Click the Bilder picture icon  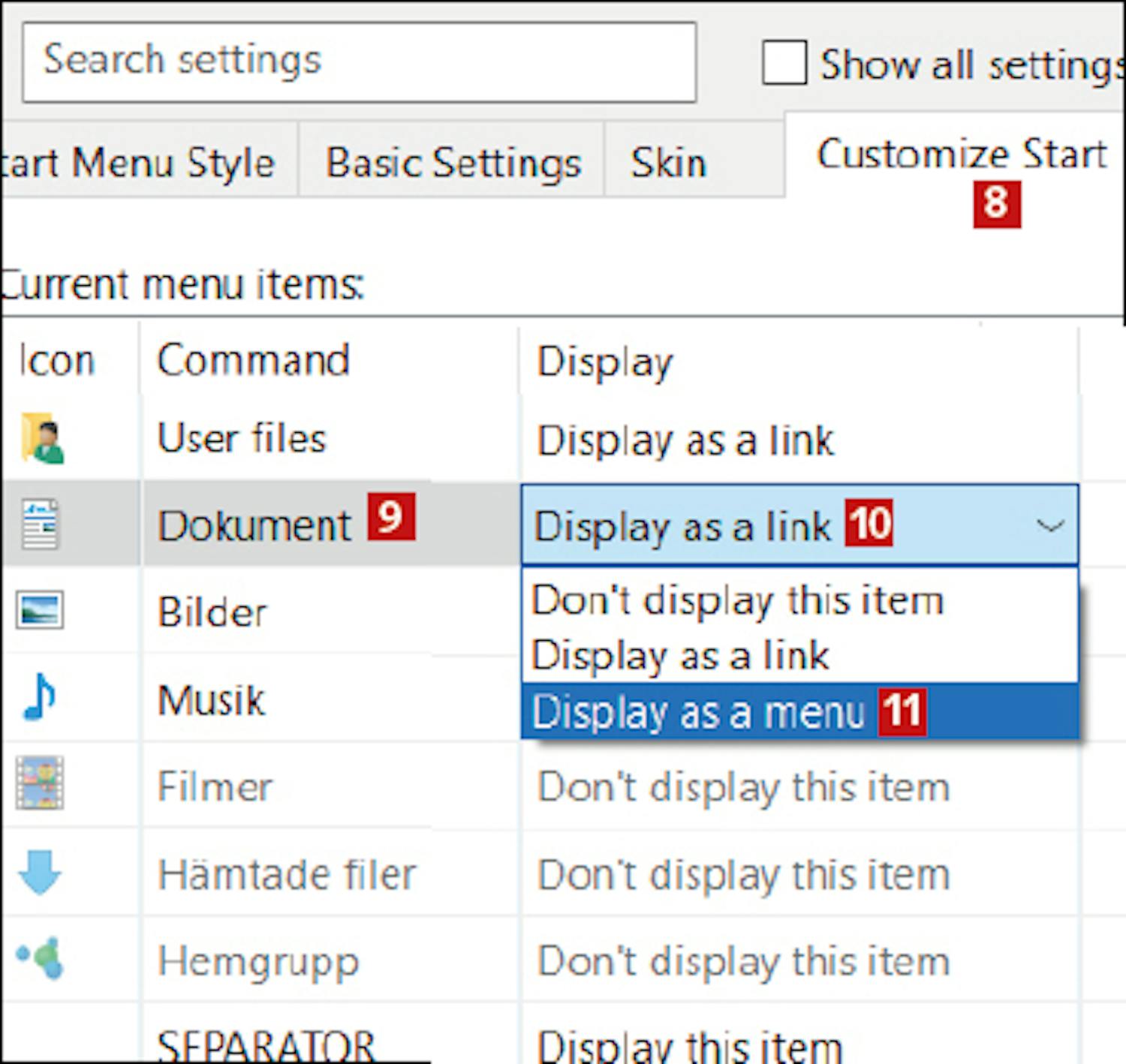coord(40,610)
